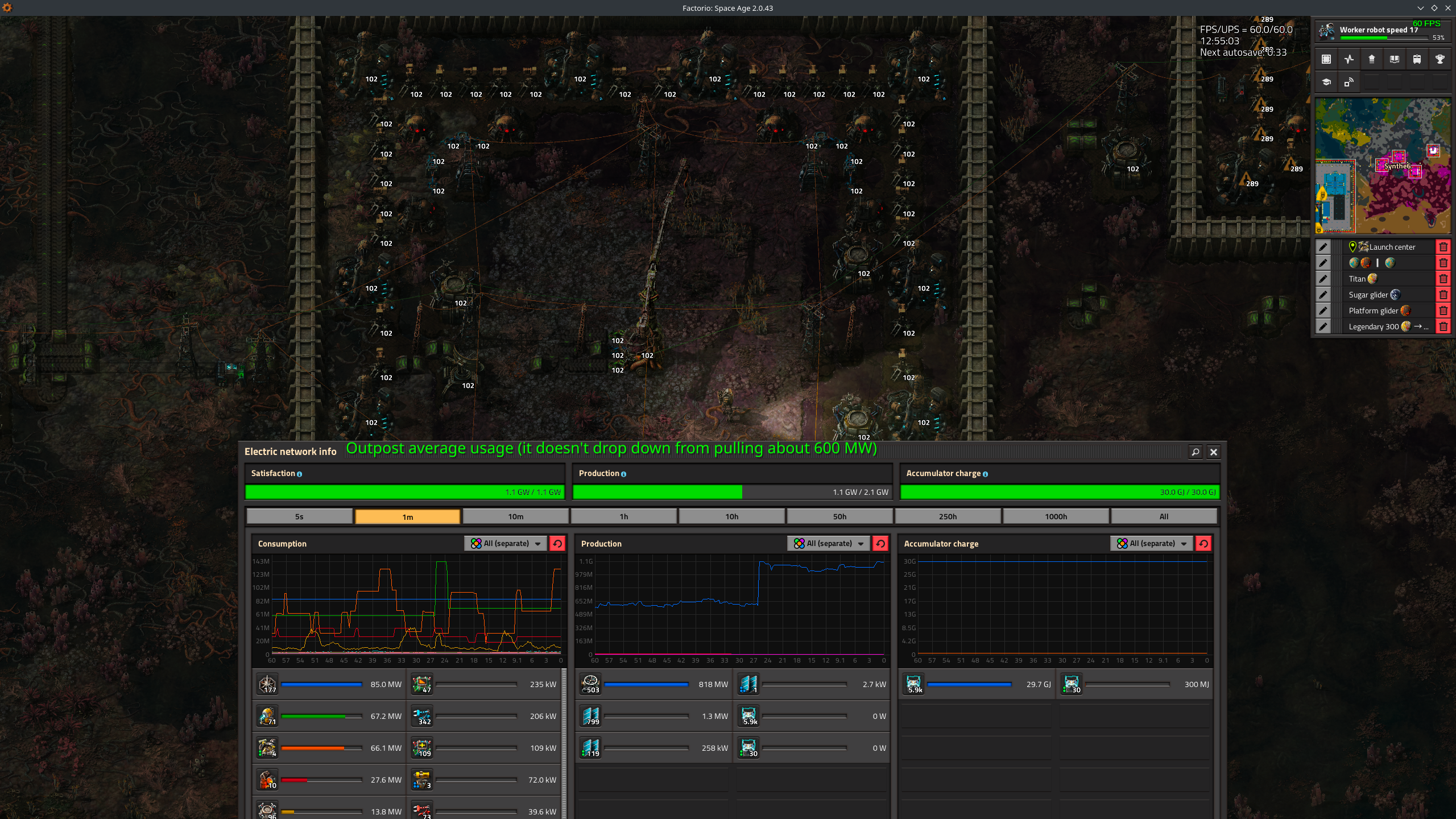Toggle the 27.6 MW furnace icon labeled 10
Viewport: 1456px width, 819px height.
tap(267, 780)
